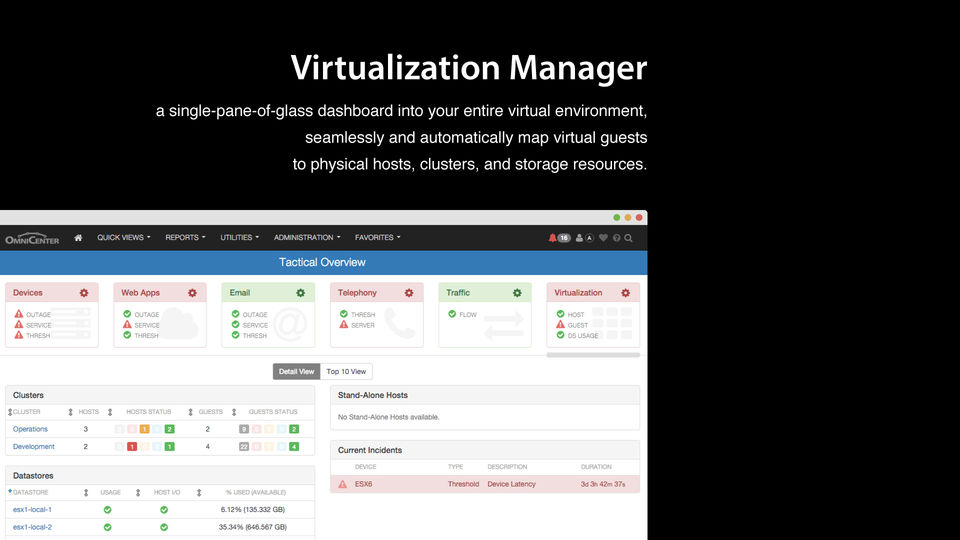Click scrollbar under Virtualization card
Viewport: 960px width, 540px height.
pos(593,354)
